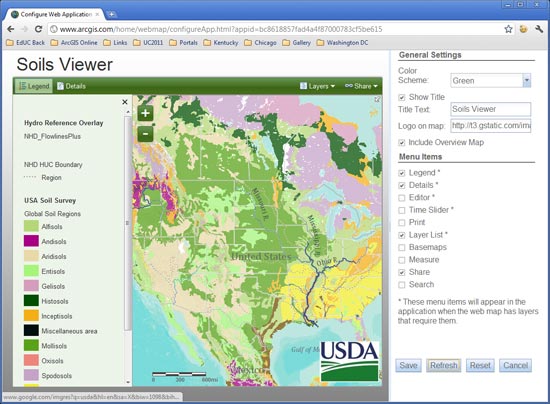Viewport: 550px width, 404px height.
Task: Open EdUC Back bookmark folder
Action: (26, 43)
